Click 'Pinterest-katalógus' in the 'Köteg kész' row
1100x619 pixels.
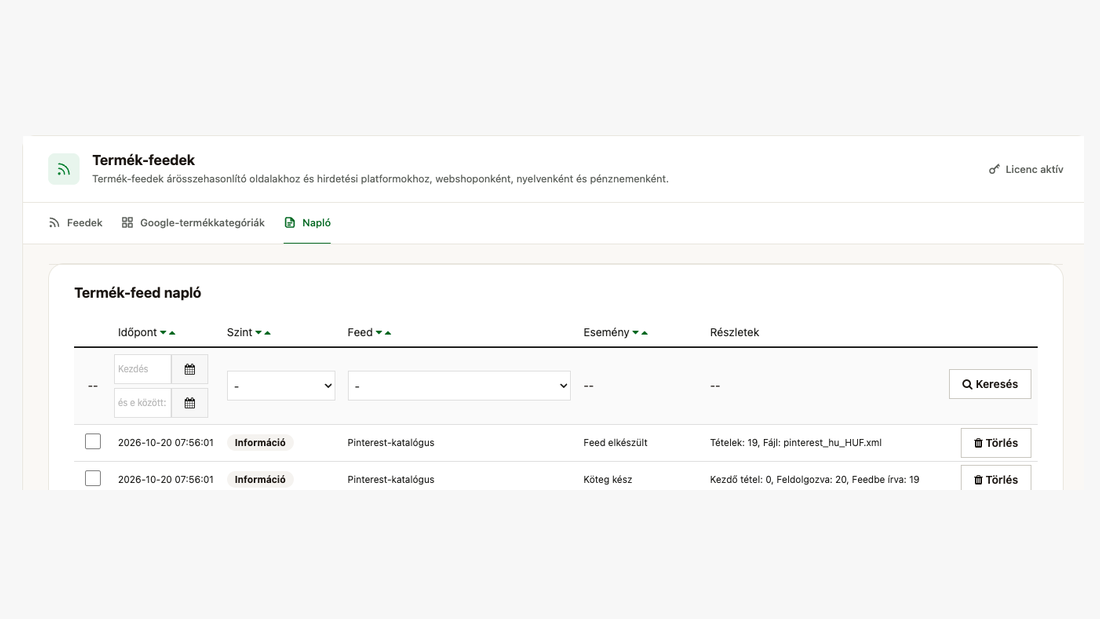click(391, 480)
